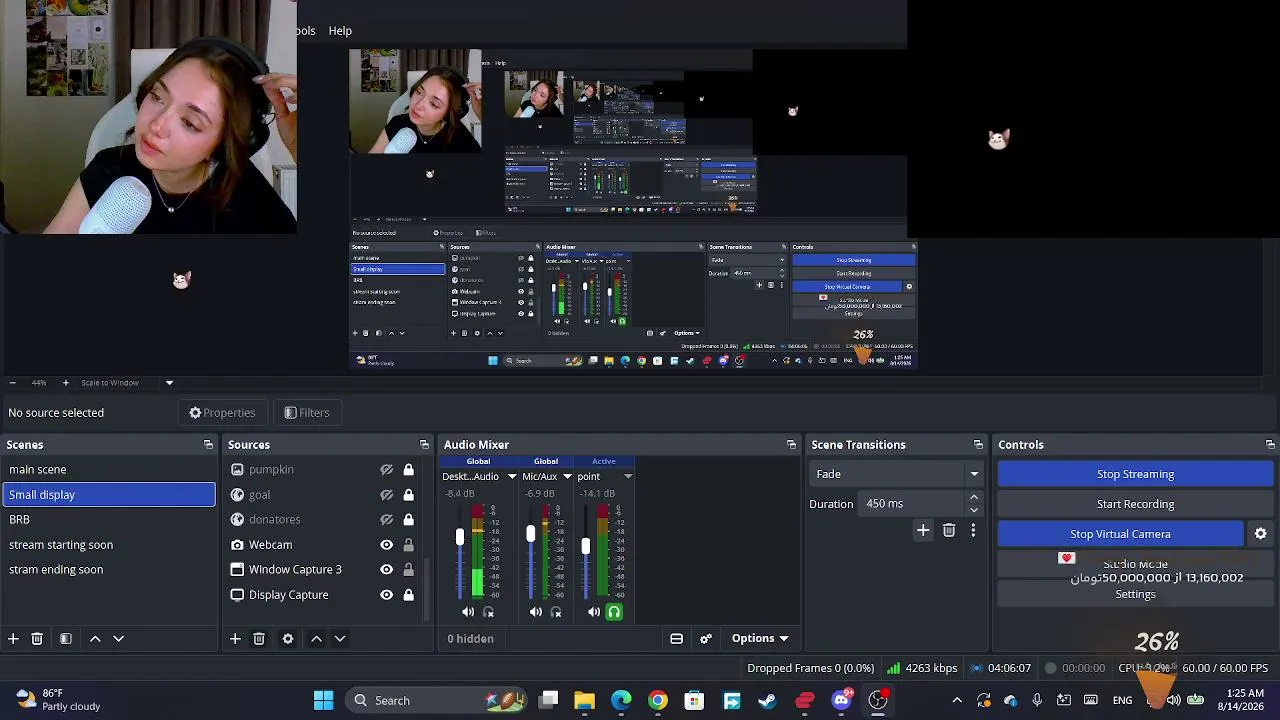Undock the Audio Mixer panel icon

pos(791,445)
